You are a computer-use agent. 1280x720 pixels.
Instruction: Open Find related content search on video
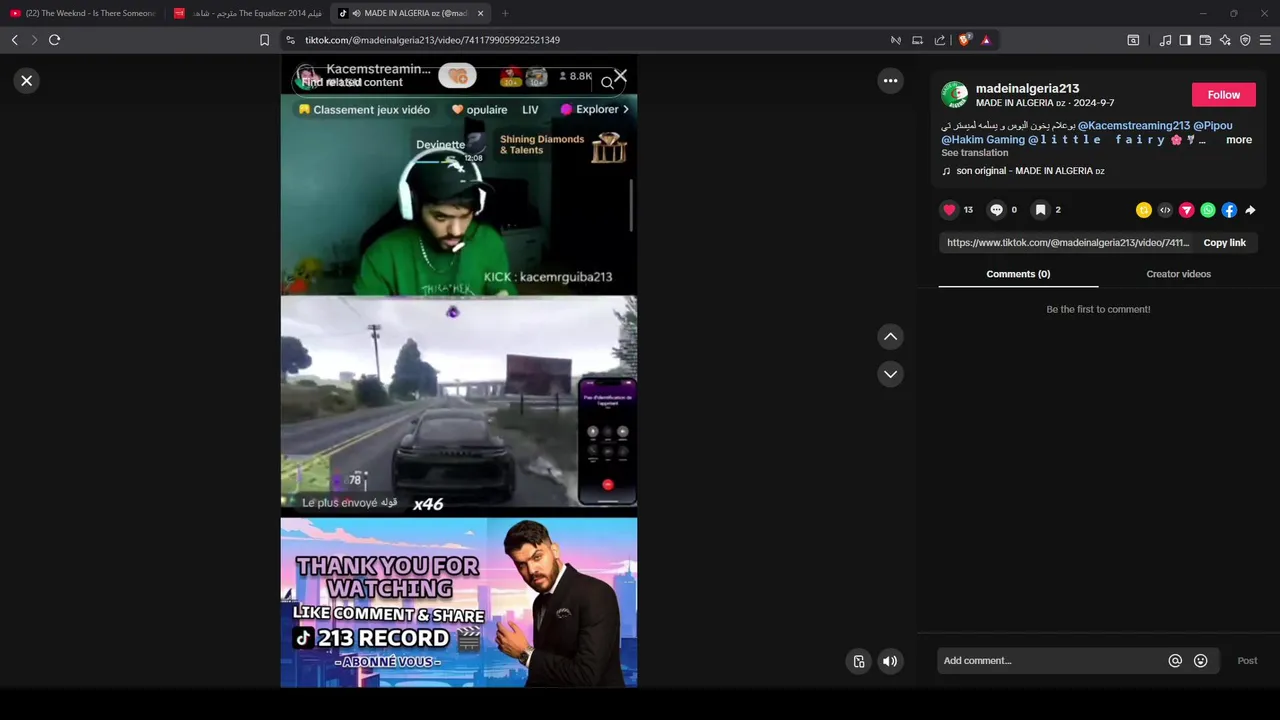460,82
